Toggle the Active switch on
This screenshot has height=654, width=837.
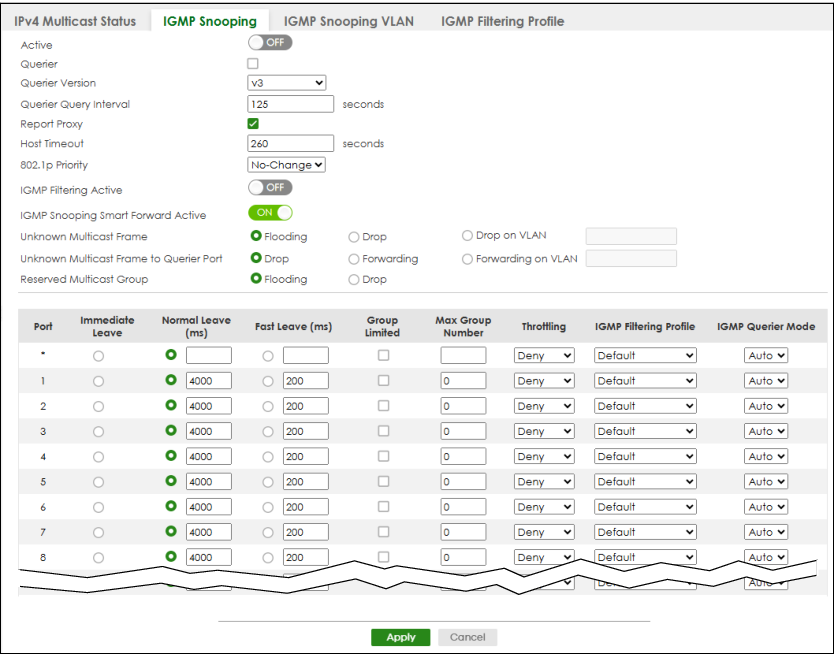270,43
